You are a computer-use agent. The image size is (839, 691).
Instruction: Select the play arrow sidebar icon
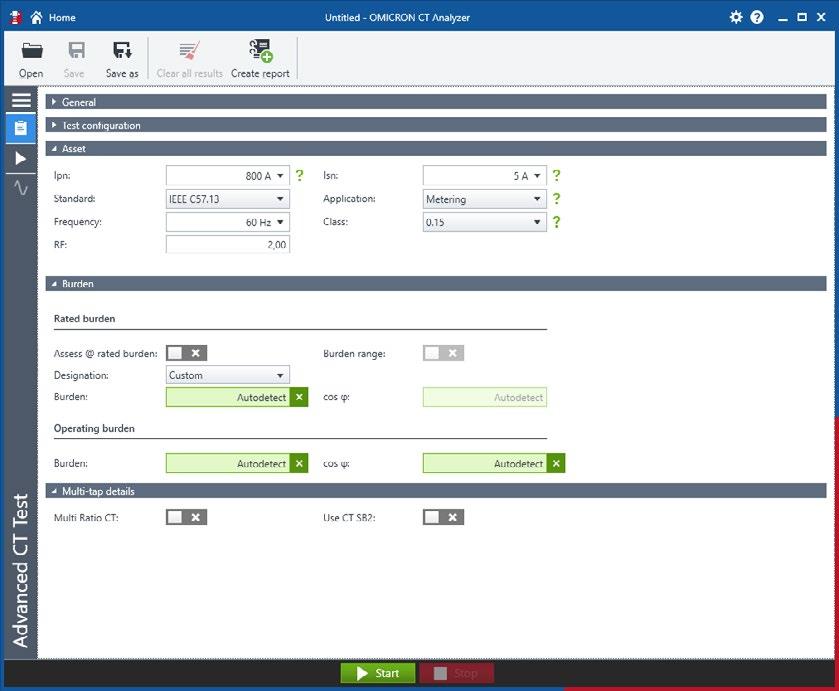(21, 158)
